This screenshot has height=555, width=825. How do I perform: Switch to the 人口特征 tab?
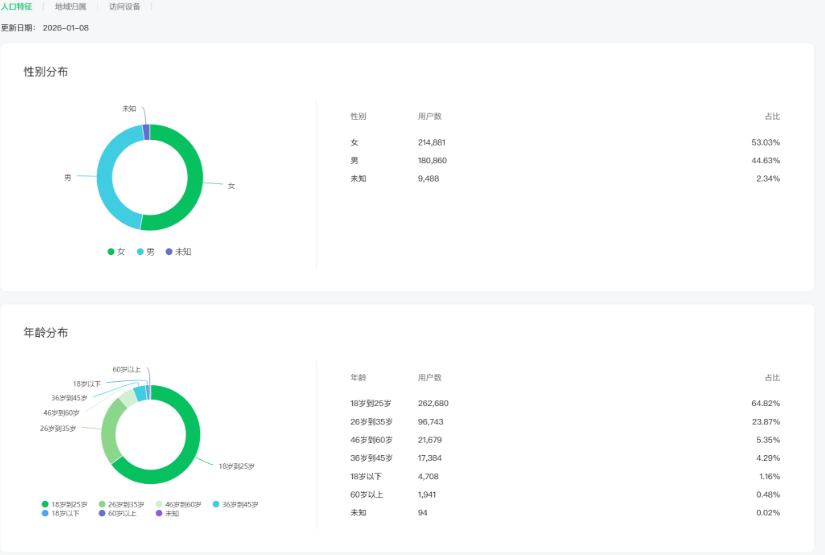pyautogui.click(x=16, y=7)
